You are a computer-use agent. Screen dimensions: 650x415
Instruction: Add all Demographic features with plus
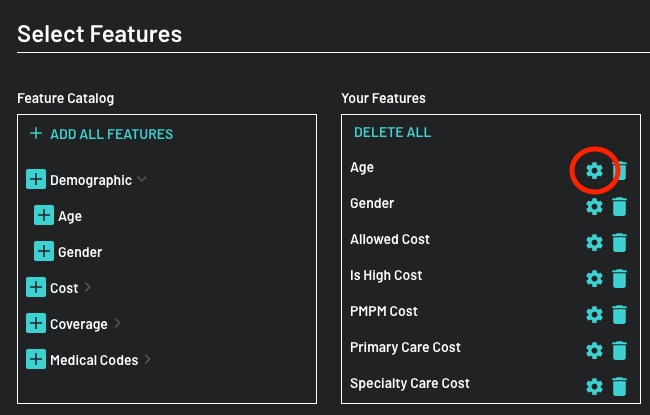36,180
